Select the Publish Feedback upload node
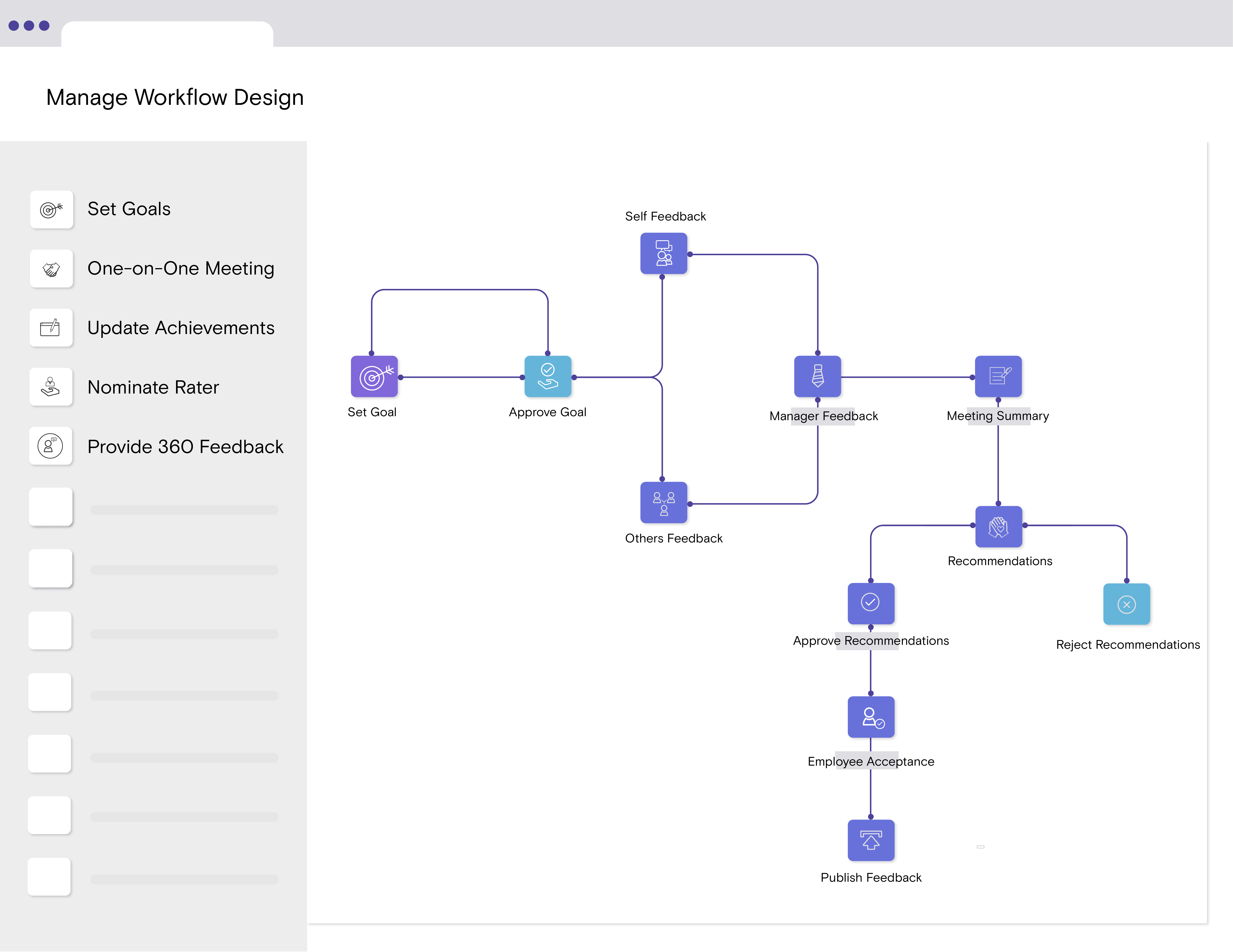The height and width of the screenshot is (952, 1233). (871, 840)
